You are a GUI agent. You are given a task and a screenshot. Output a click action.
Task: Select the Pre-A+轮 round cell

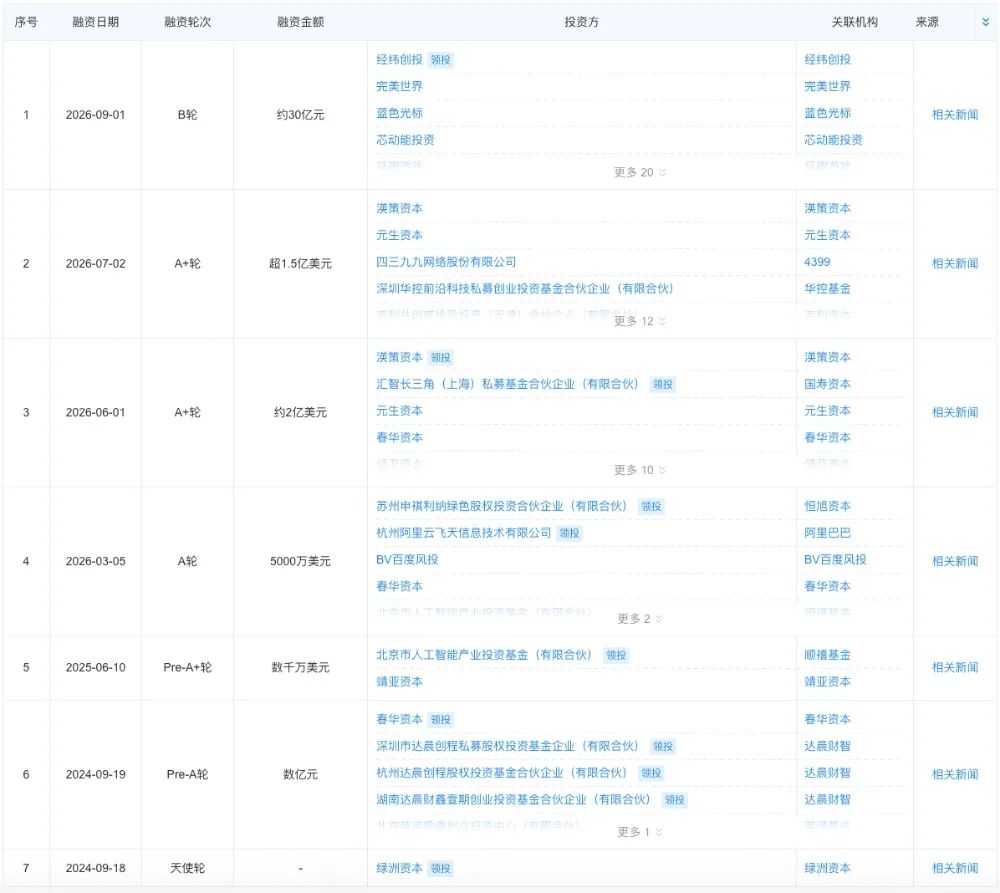[x=188, y=667]
